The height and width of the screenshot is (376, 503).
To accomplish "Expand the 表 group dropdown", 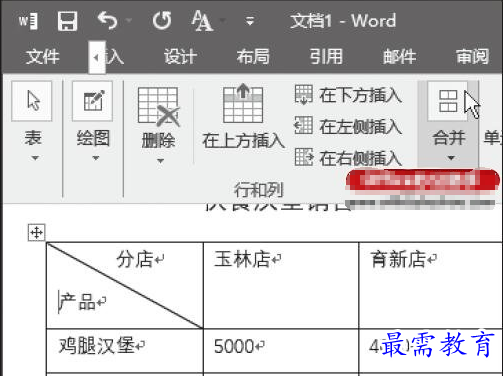I will 35,158.
